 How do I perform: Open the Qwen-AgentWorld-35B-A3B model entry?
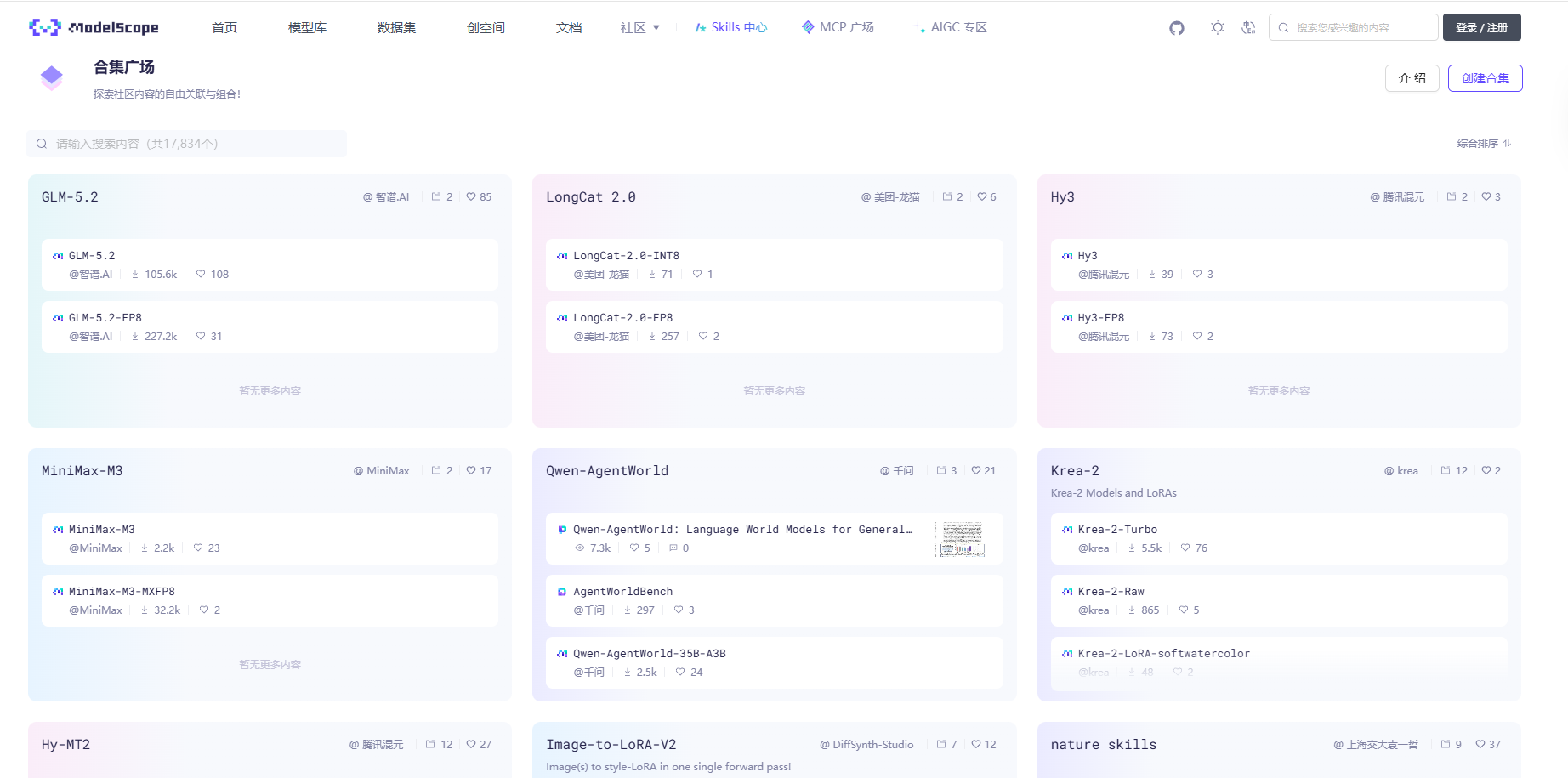point(774,662)
